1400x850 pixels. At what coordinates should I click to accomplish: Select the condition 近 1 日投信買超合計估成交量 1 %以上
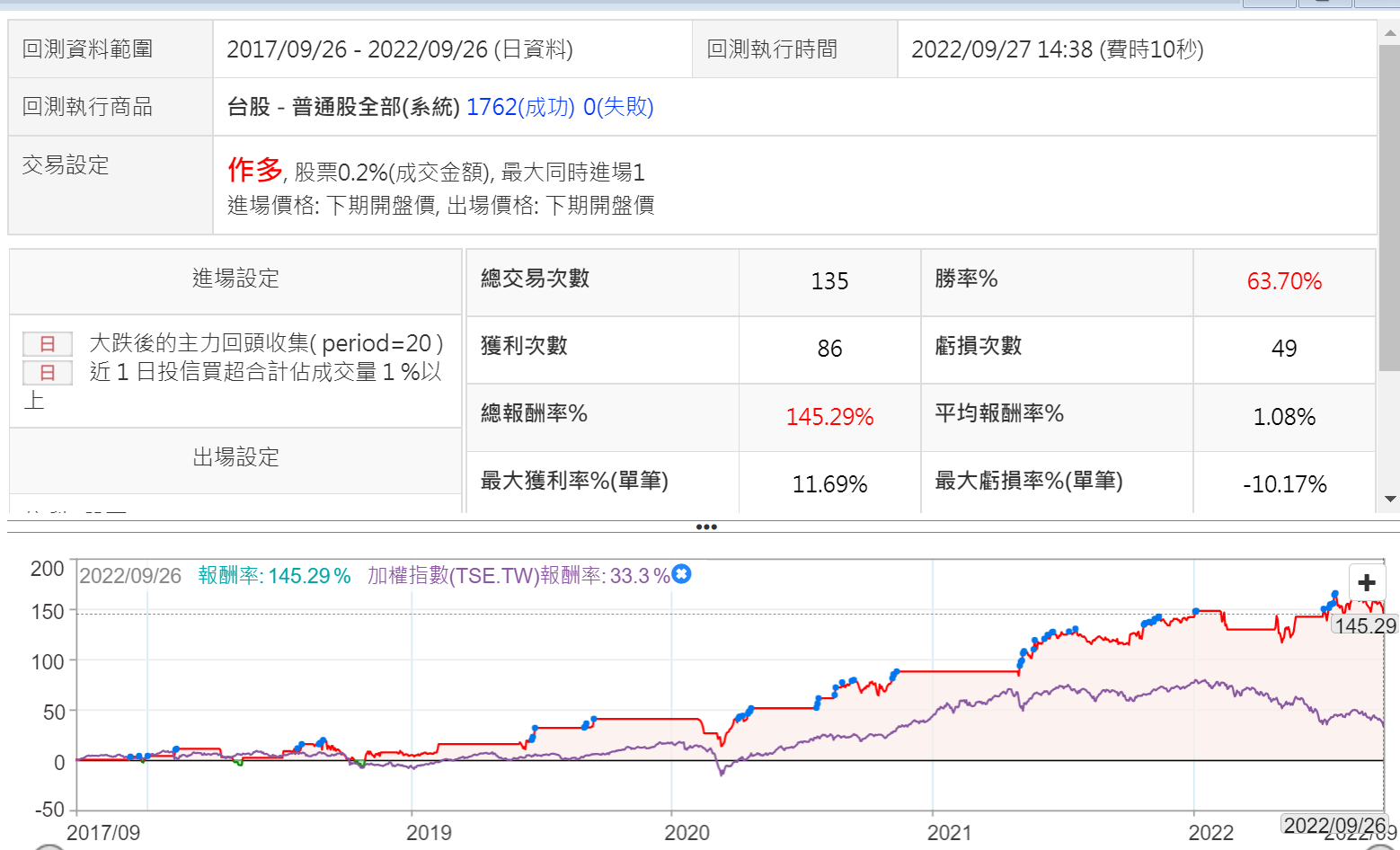[233, 385]
